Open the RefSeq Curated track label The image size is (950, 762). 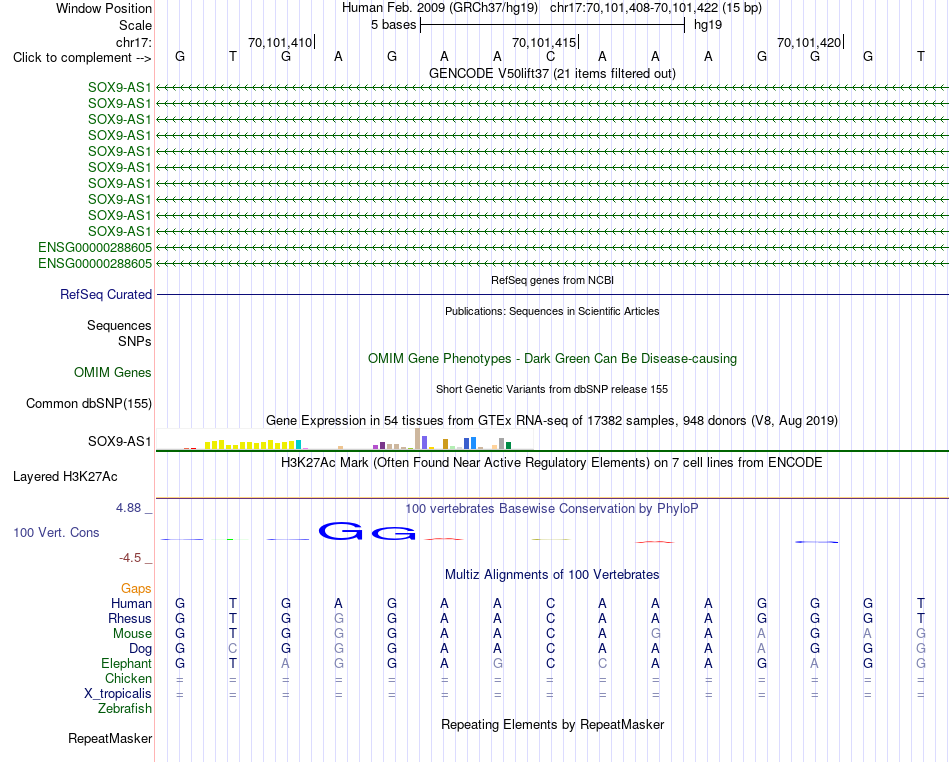click(x=106, y=294)
